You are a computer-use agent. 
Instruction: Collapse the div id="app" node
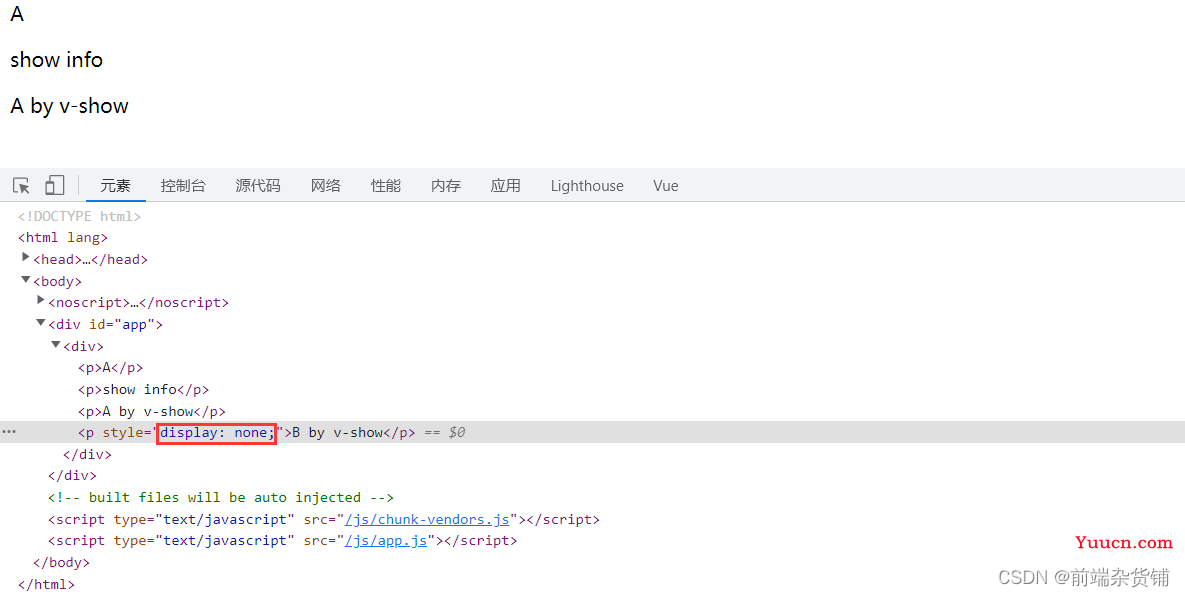click(41, 323)
